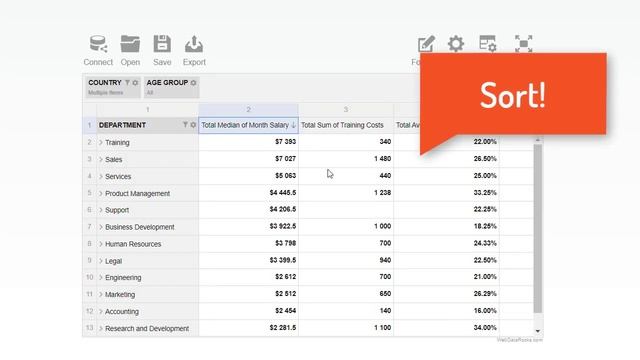Select the 33.25% cell
Screen dimensions: 640x360
tap(447, 193)
